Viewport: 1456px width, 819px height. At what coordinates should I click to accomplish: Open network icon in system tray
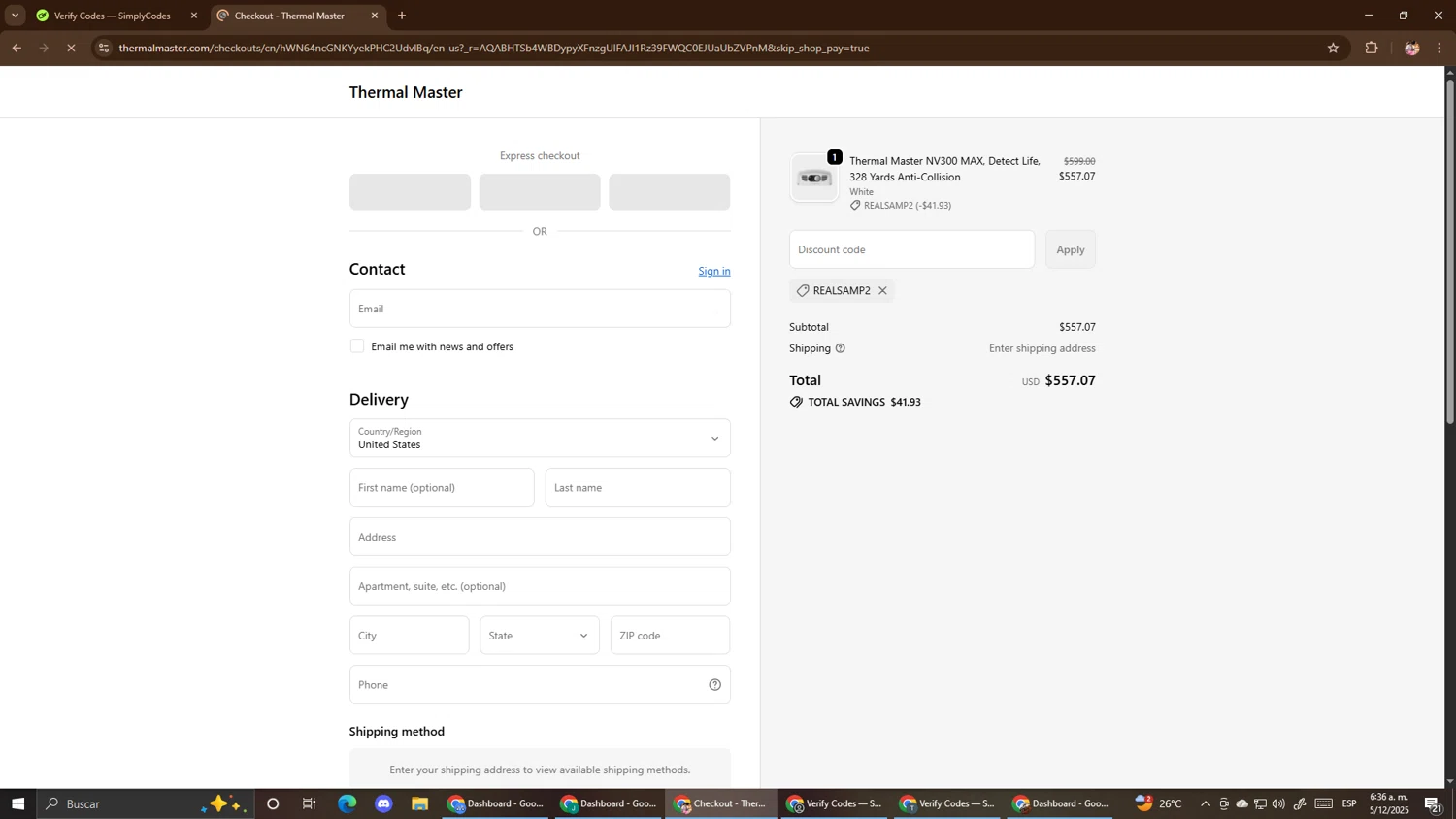click(x=1260, y=803)
